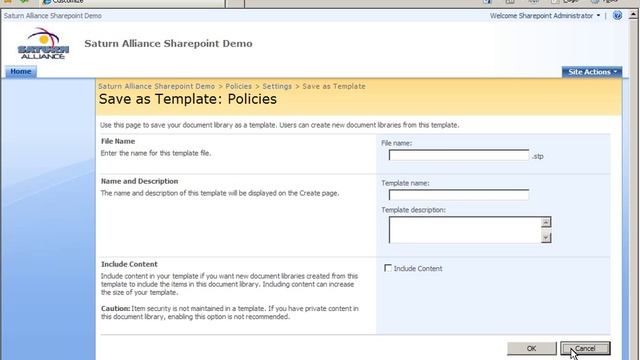Screen dimensions: 640x360
Task: Click 'Enter the name for this template file.' text
Action: pos(156,153)
